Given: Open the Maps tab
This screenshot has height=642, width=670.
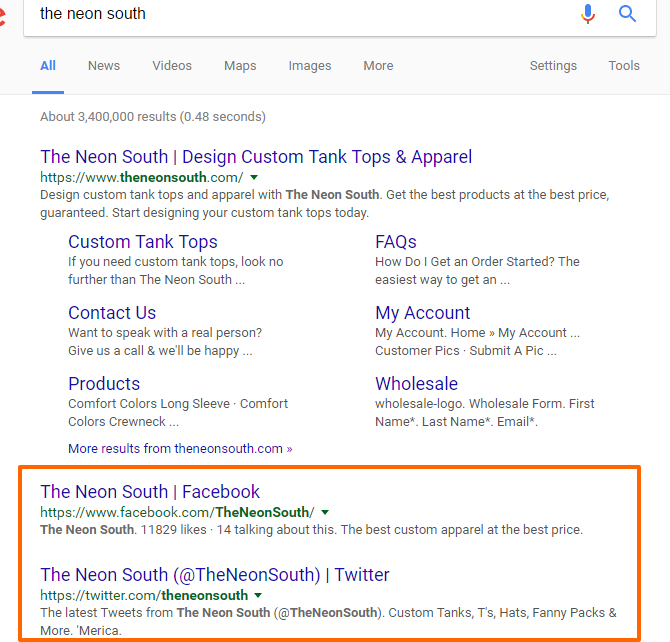Looking at the screenshot, I should click(240, 66).
